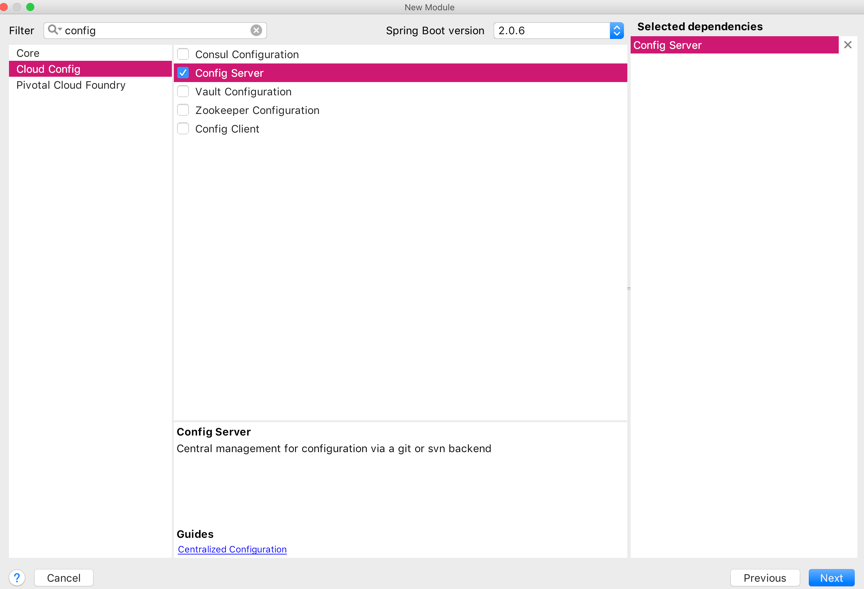Open the Spring Boot version dropdown
Image resolution: width=864 pixels, height=589 pixels.
point(617,30)
